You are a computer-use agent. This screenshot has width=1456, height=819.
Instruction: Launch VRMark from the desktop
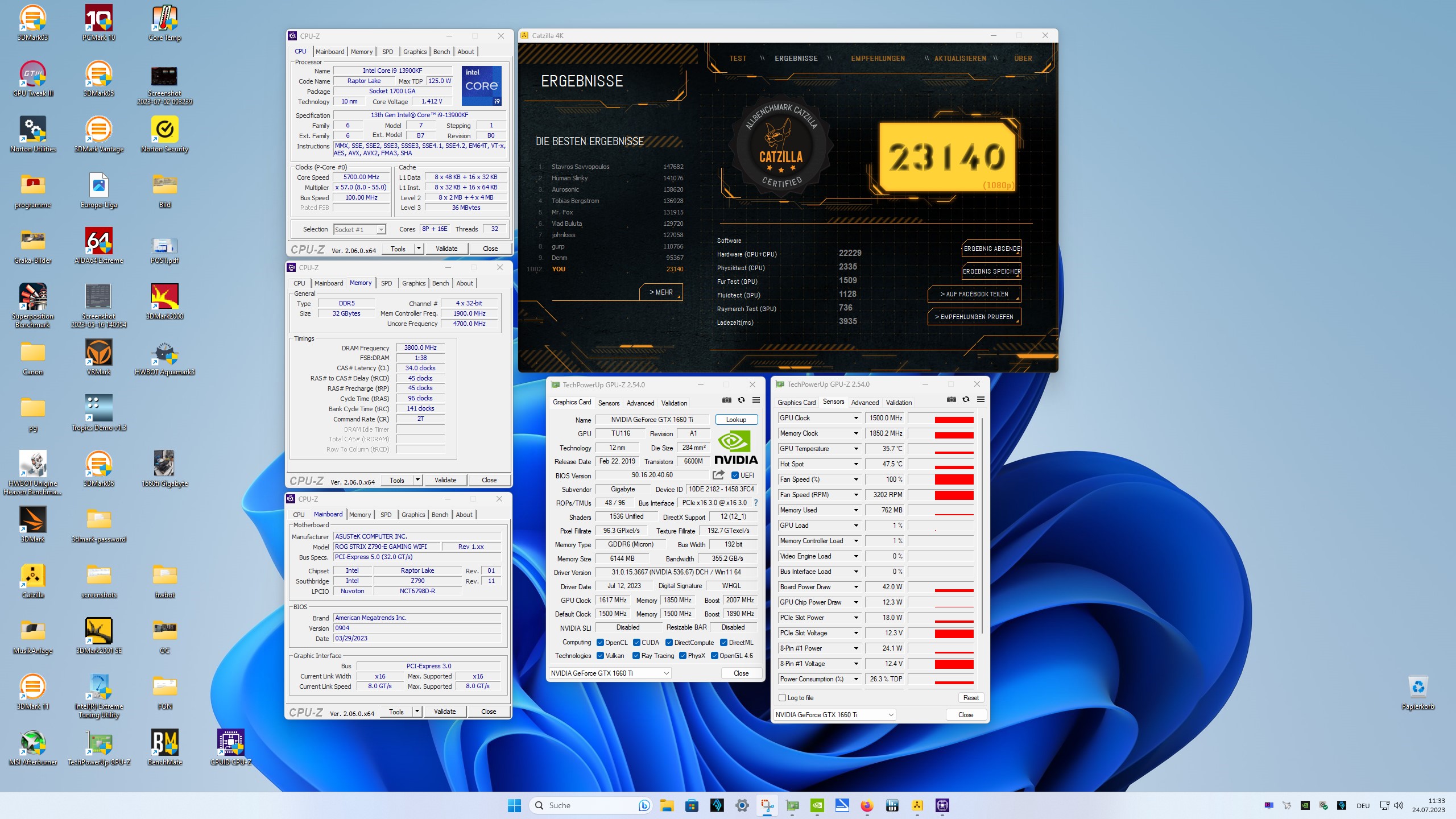pos(98,357)
